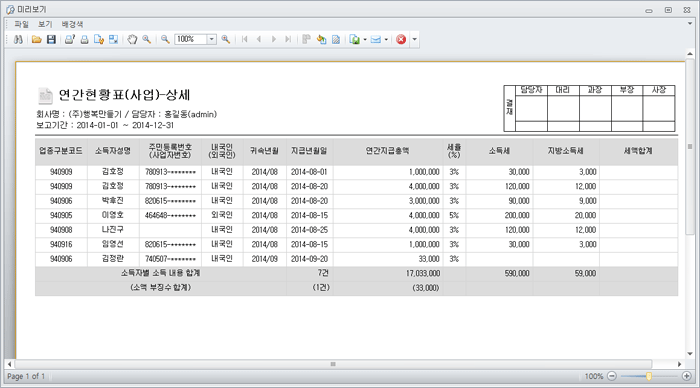Open the 배경색 menu
Viewport: 700px width, 388px height.
pyautogui.click(x=72, y=24)
